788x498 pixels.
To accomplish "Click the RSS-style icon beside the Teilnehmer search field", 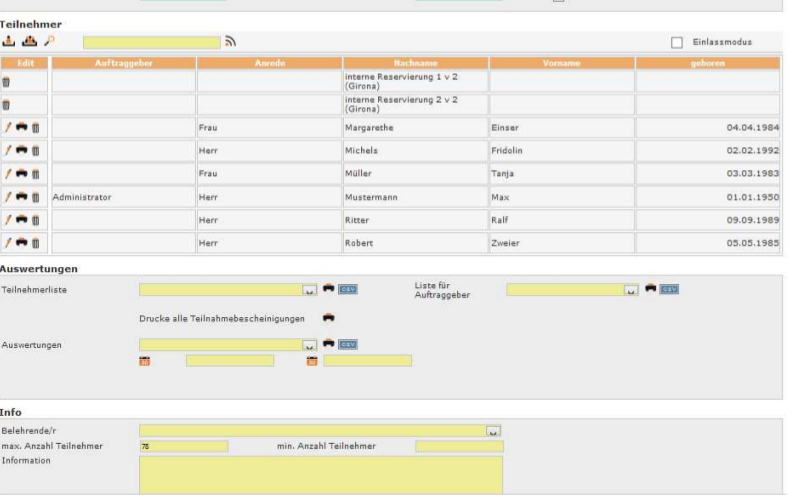I will [x=230, y=42].
